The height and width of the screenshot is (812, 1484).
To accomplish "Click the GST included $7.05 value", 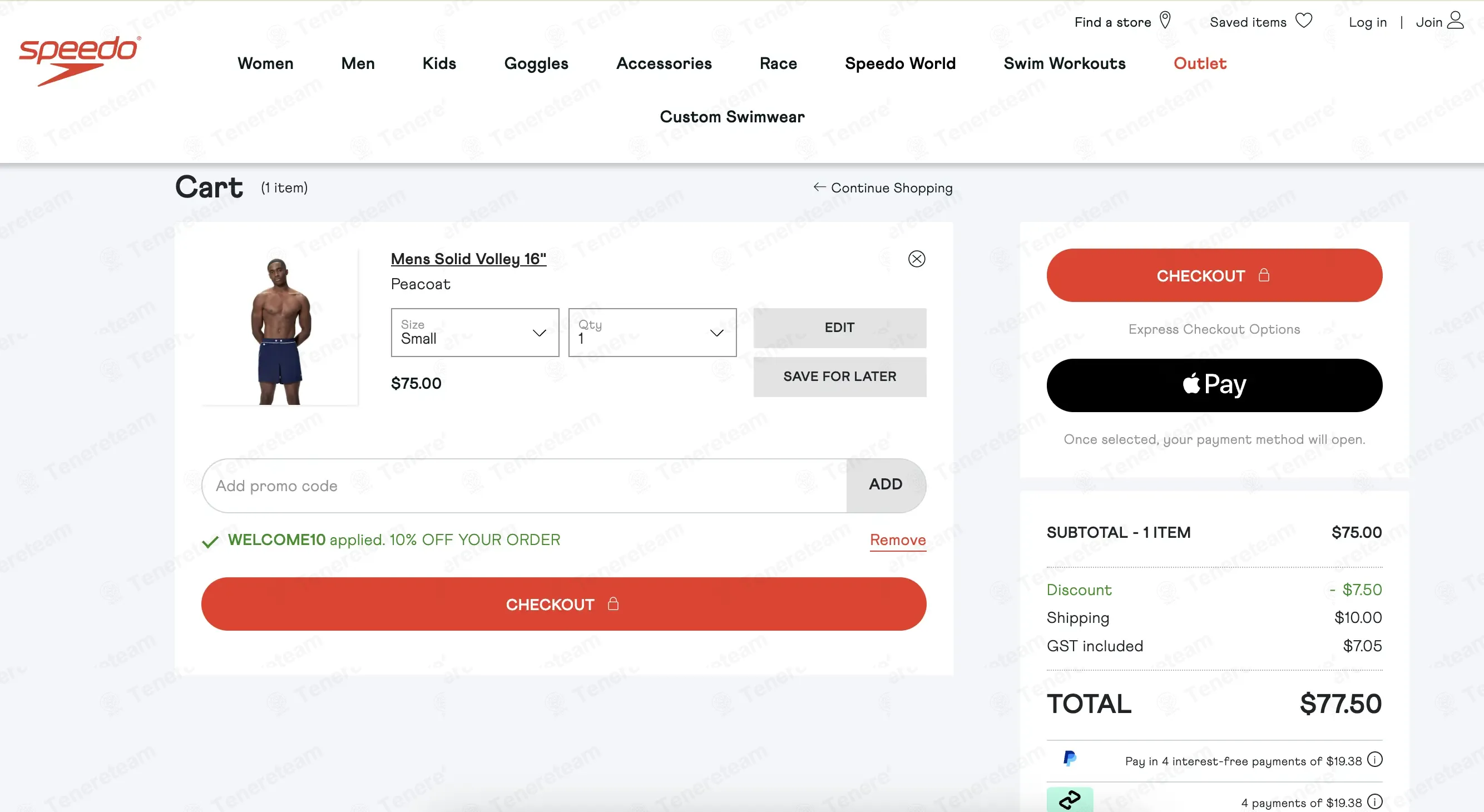I will click(1362, 646).
